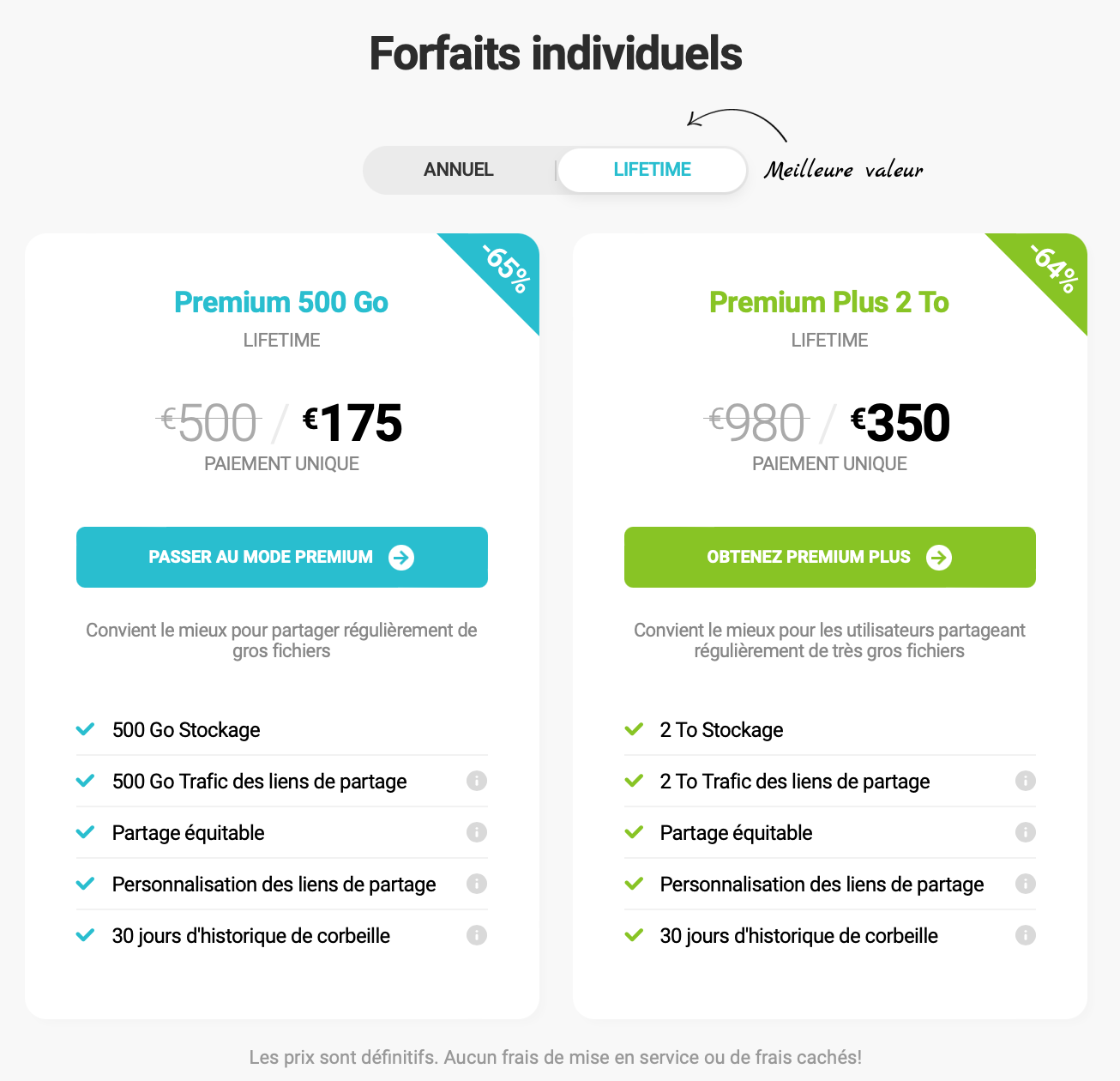Click the arrow icon inside PASSER AU MODE PREMIUM
1120x1081 pixels.
click(400, 557)
